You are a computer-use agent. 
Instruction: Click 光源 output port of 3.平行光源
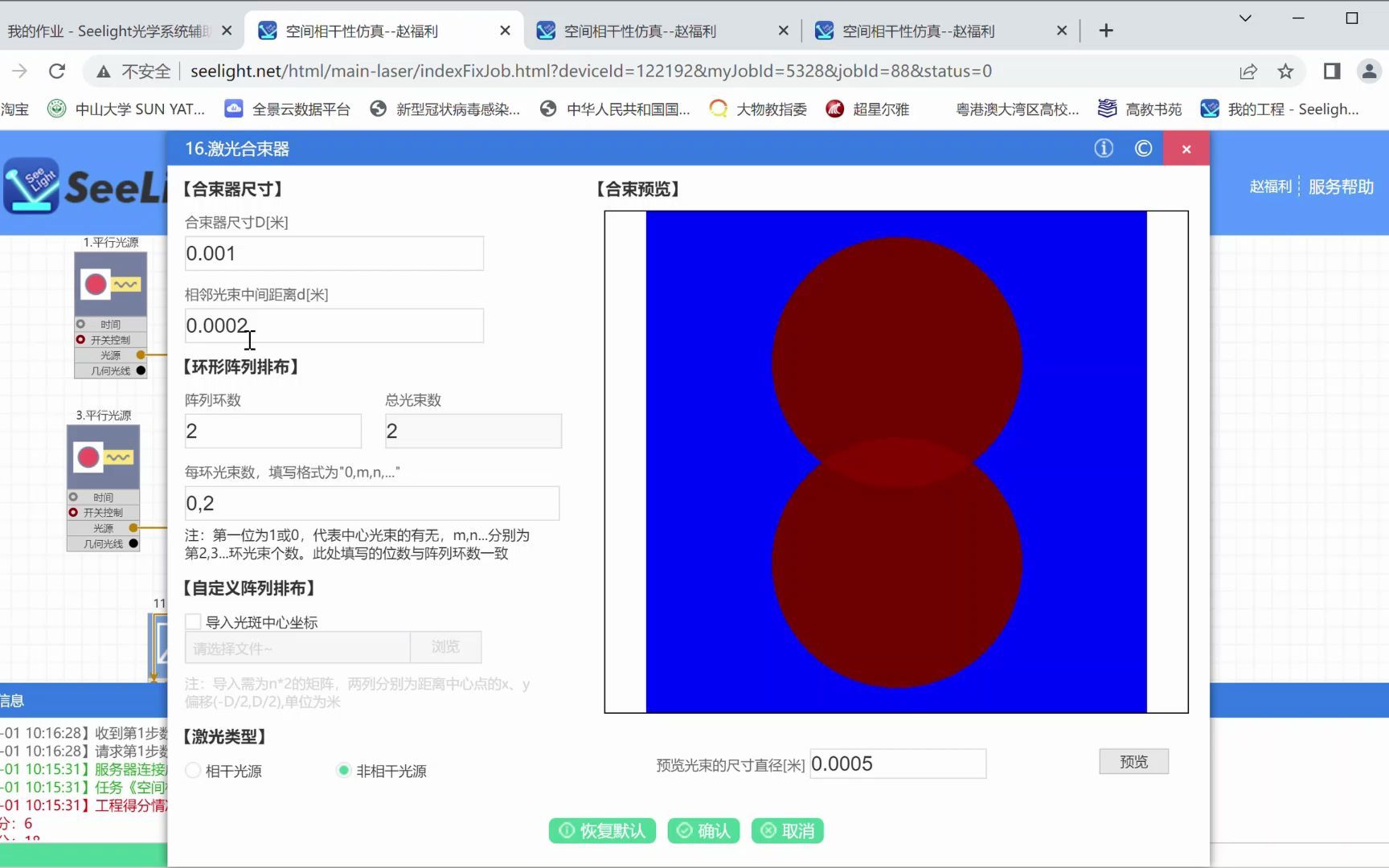[x=134, y=528]
